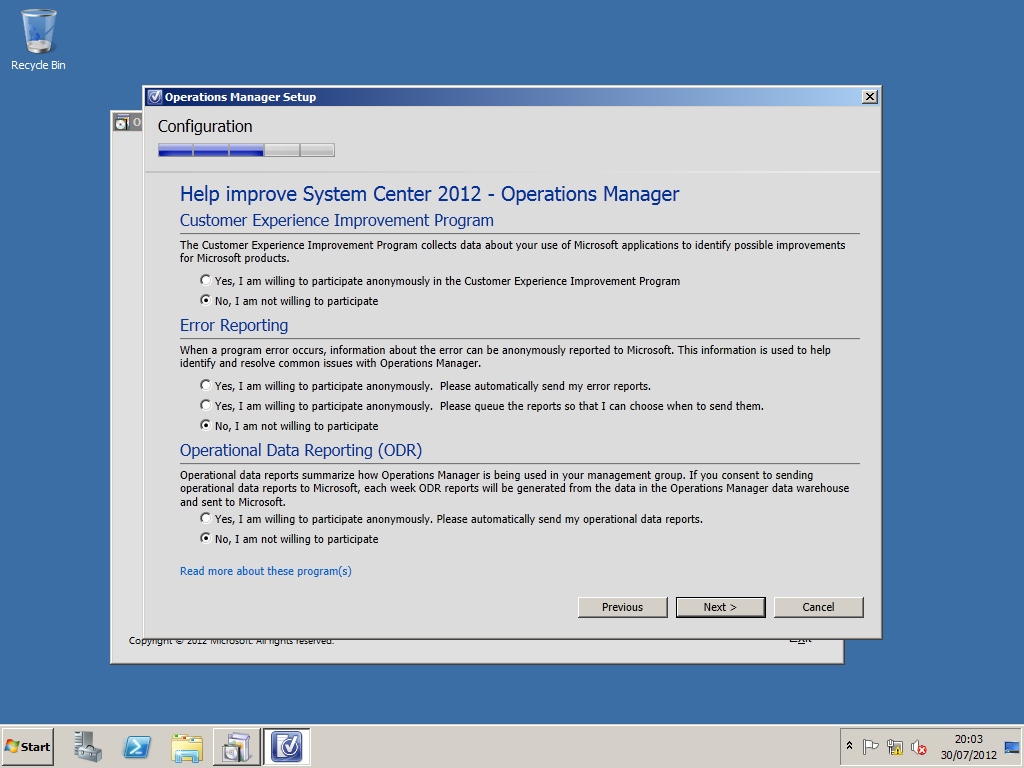Switch to the installer media taskbar item

236,746
